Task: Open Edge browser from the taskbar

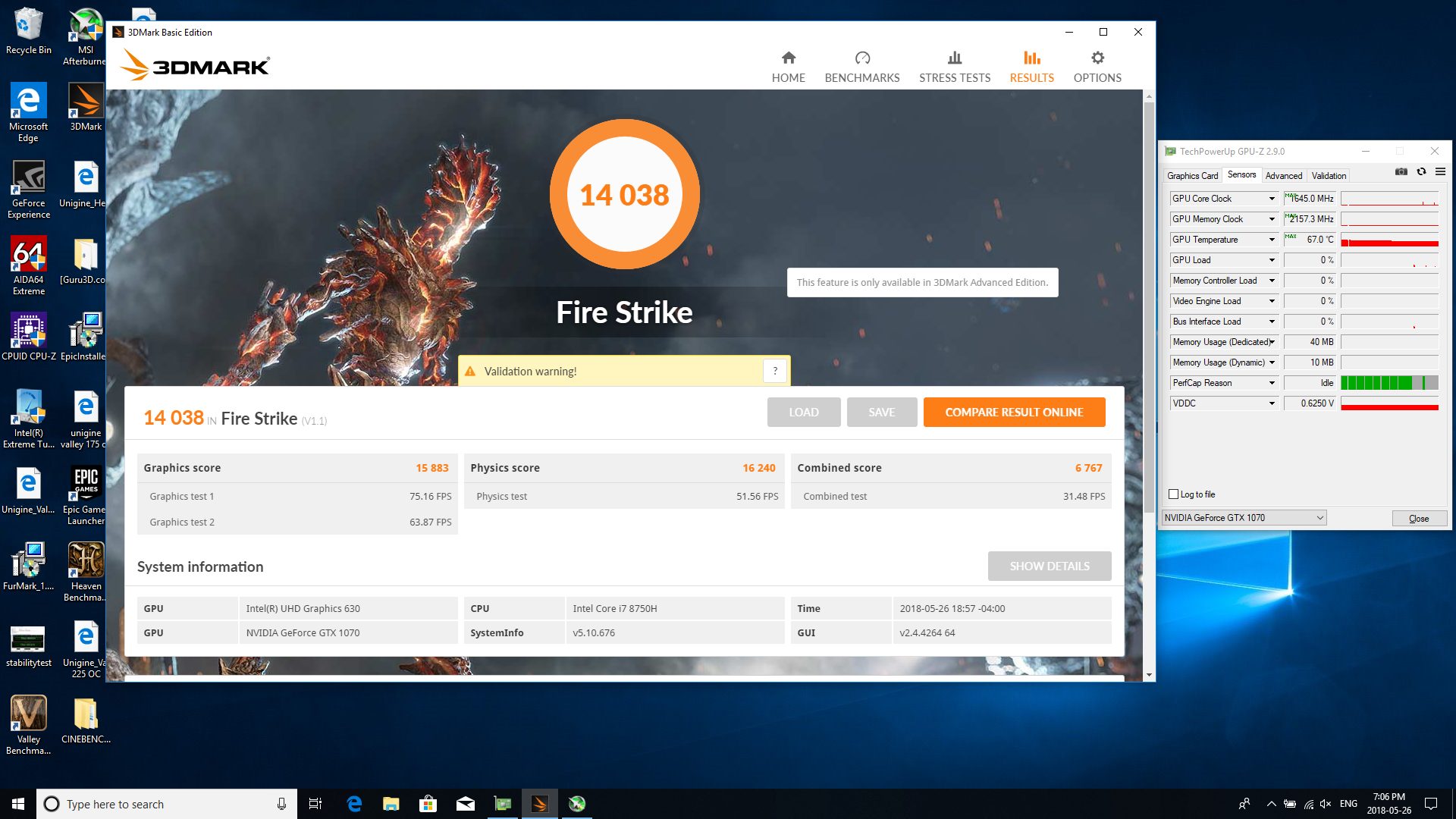Action: point(353,804)
